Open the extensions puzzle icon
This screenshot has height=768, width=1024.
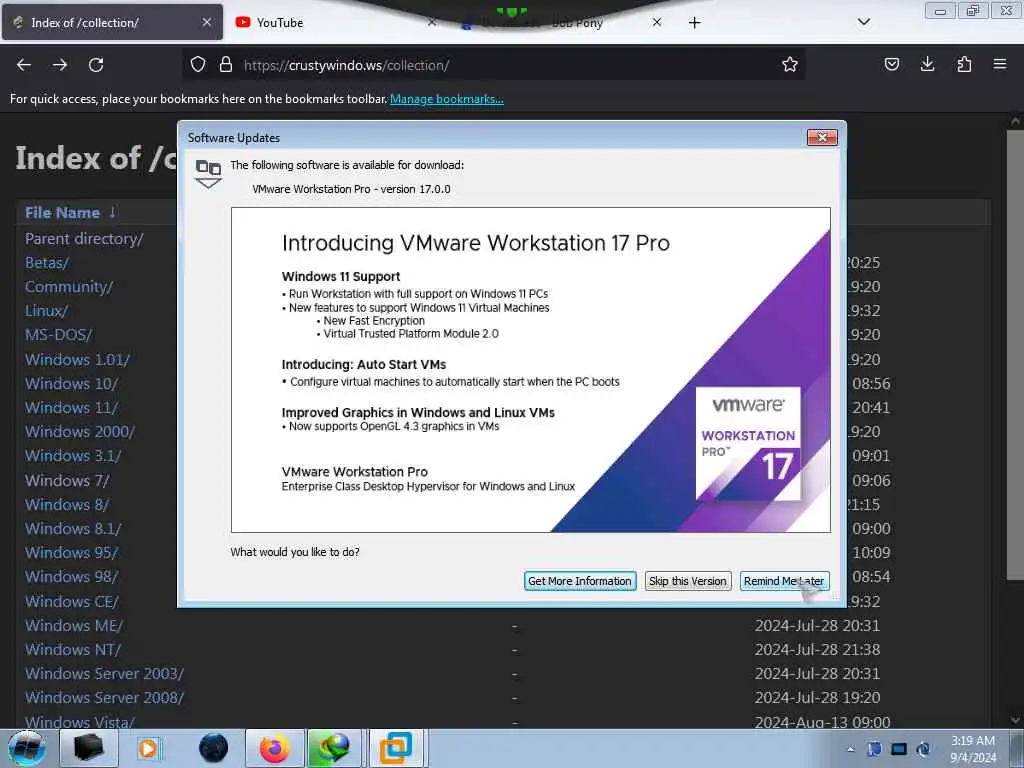pos(964,64)
